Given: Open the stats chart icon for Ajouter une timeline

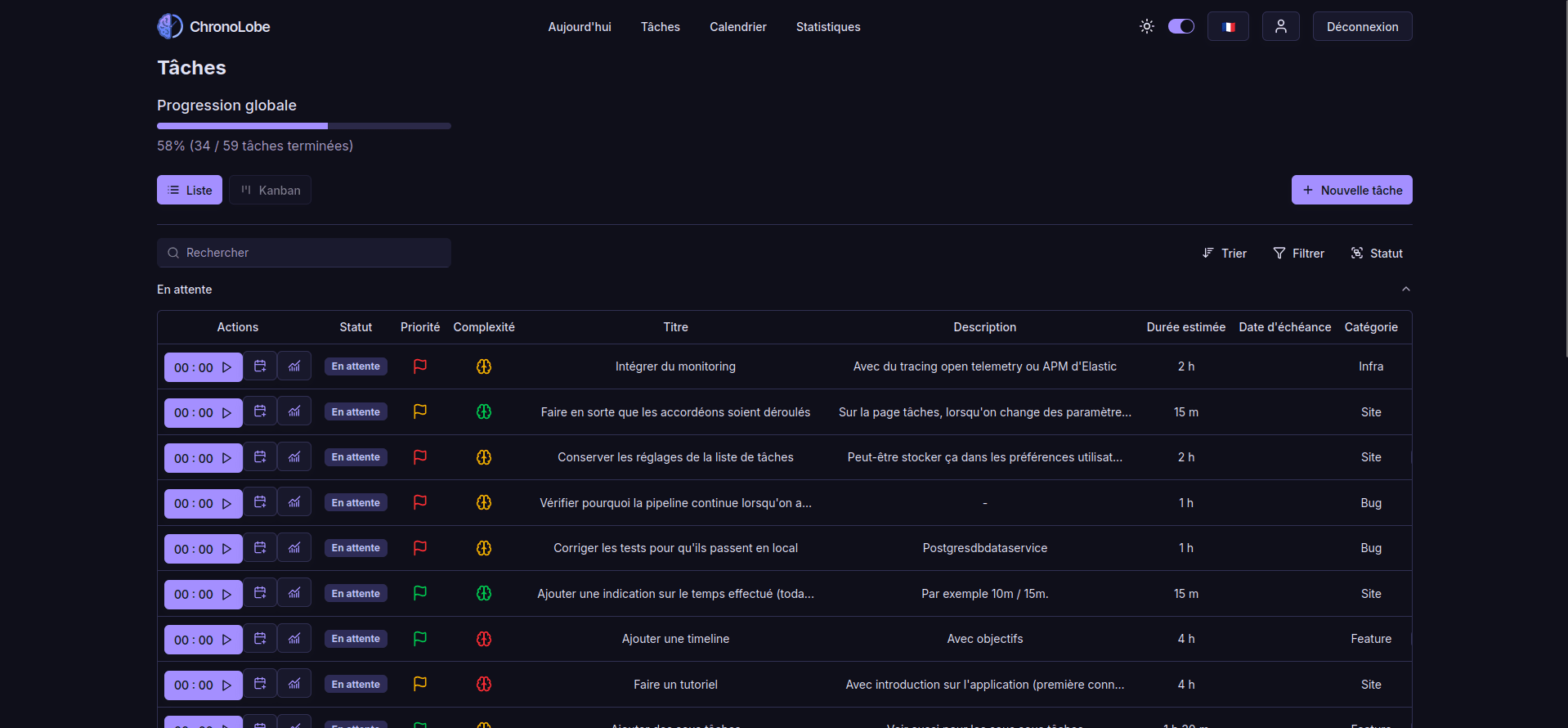Looking at the screenshot, I should 294,639.
